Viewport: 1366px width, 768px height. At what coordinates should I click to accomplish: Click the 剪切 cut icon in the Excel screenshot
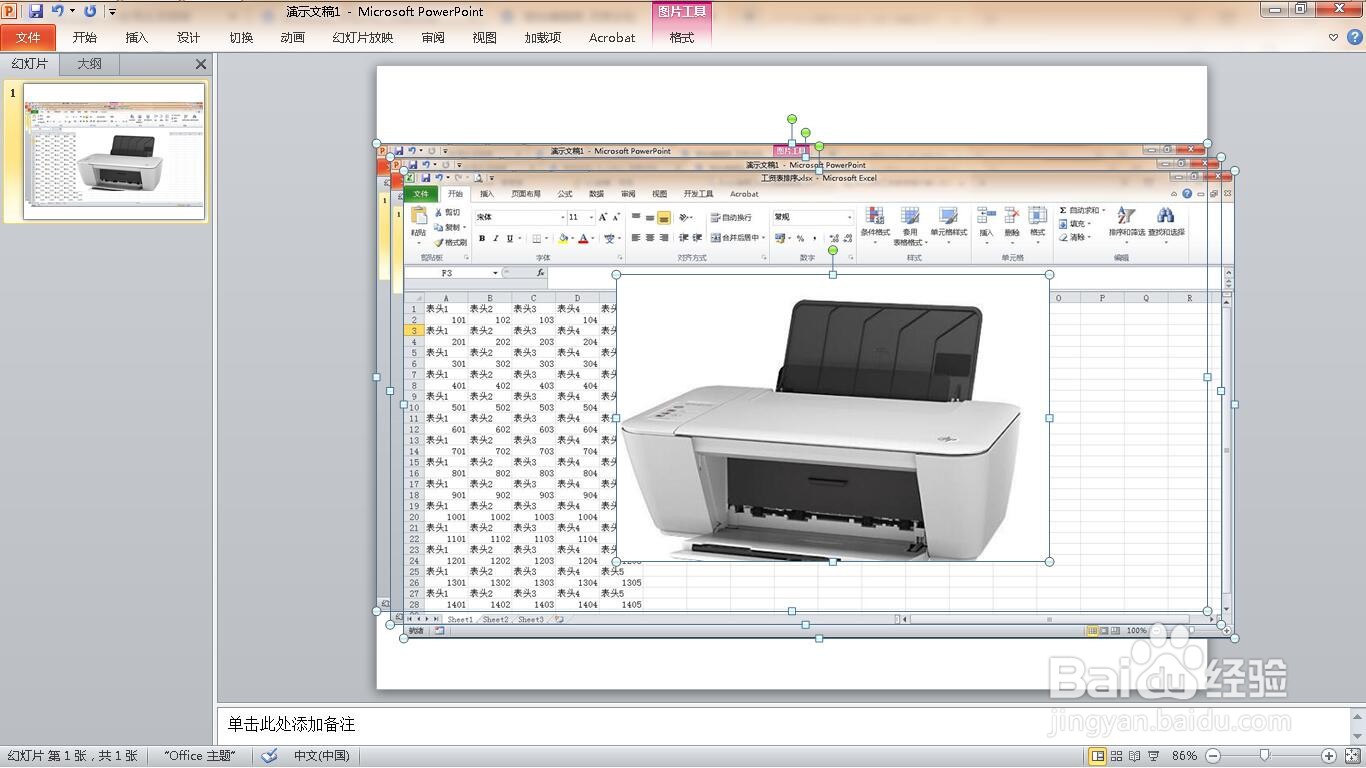pyautogui.click(x=447, y=213)
